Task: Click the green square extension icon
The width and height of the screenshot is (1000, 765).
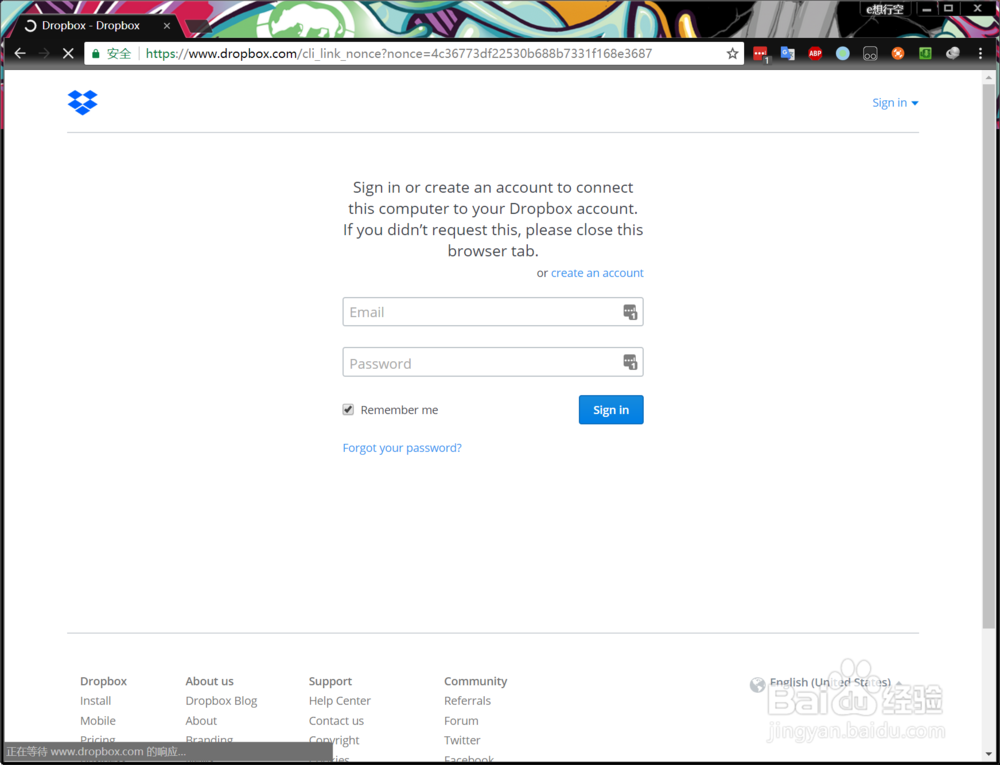Action: (x=925, y=54)
